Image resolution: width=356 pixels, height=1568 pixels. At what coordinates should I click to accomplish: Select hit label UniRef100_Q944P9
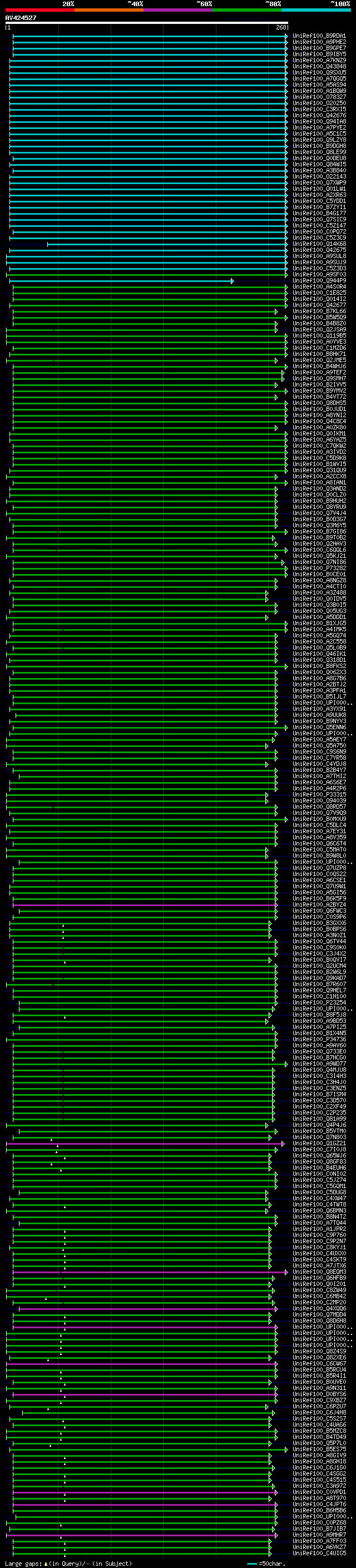[x=319, y=280]
